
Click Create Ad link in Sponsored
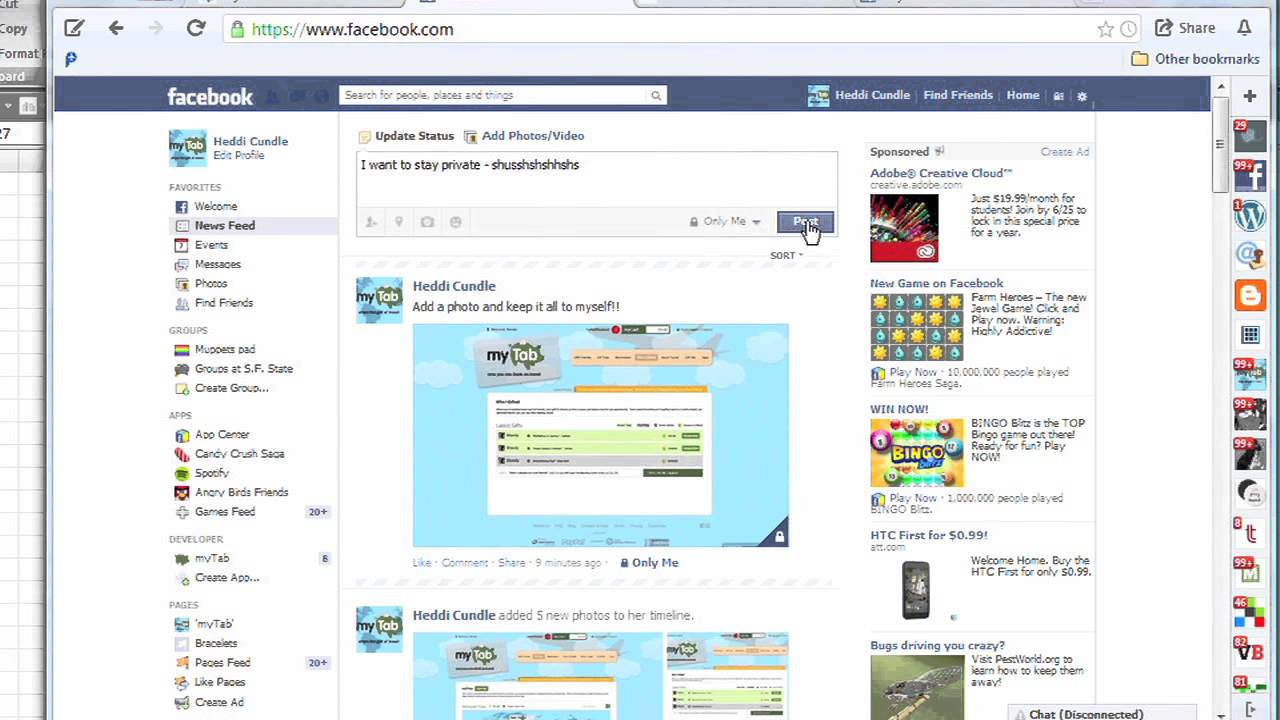point(1065,152)
